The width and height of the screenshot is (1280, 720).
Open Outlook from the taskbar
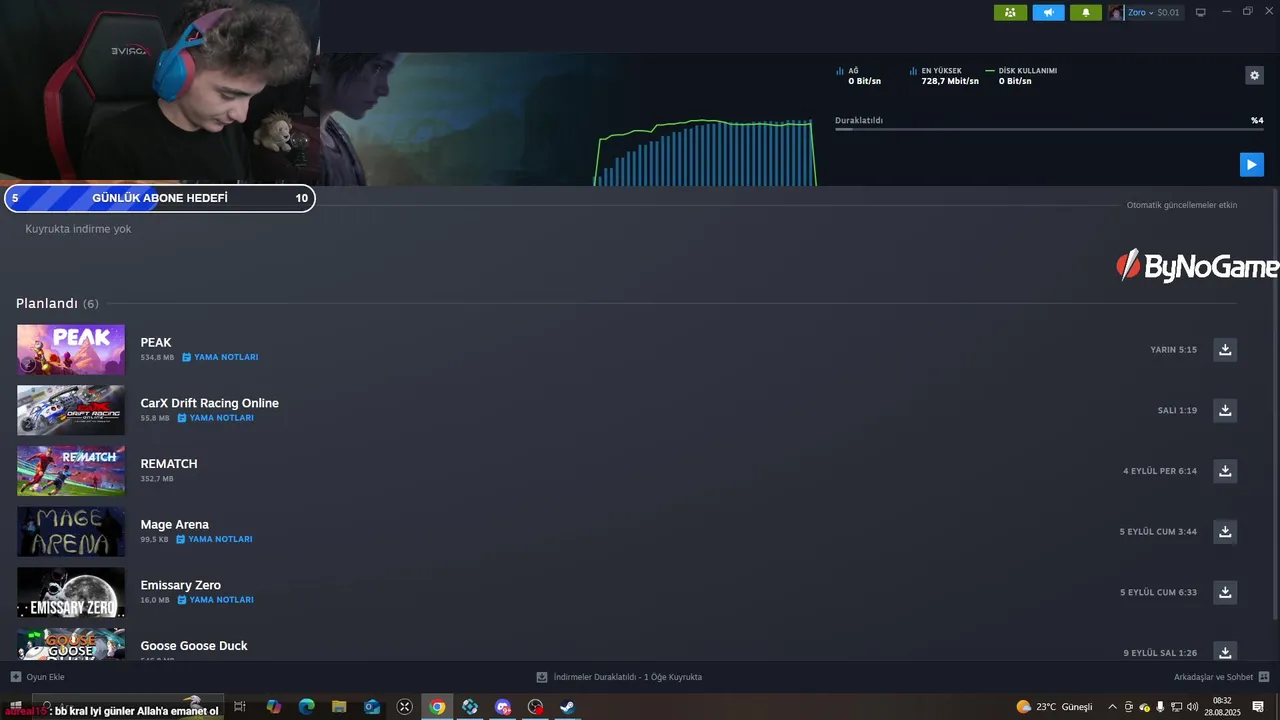pos(372,707)
